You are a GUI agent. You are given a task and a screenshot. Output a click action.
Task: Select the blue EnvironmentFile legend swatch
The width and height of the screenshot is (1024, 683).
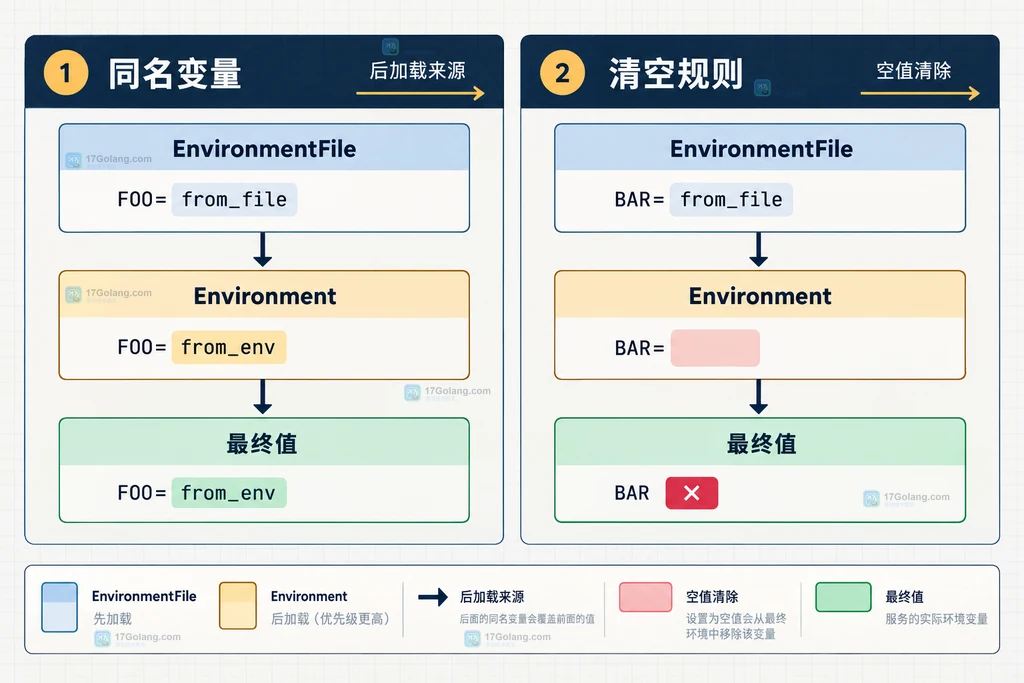59,607
